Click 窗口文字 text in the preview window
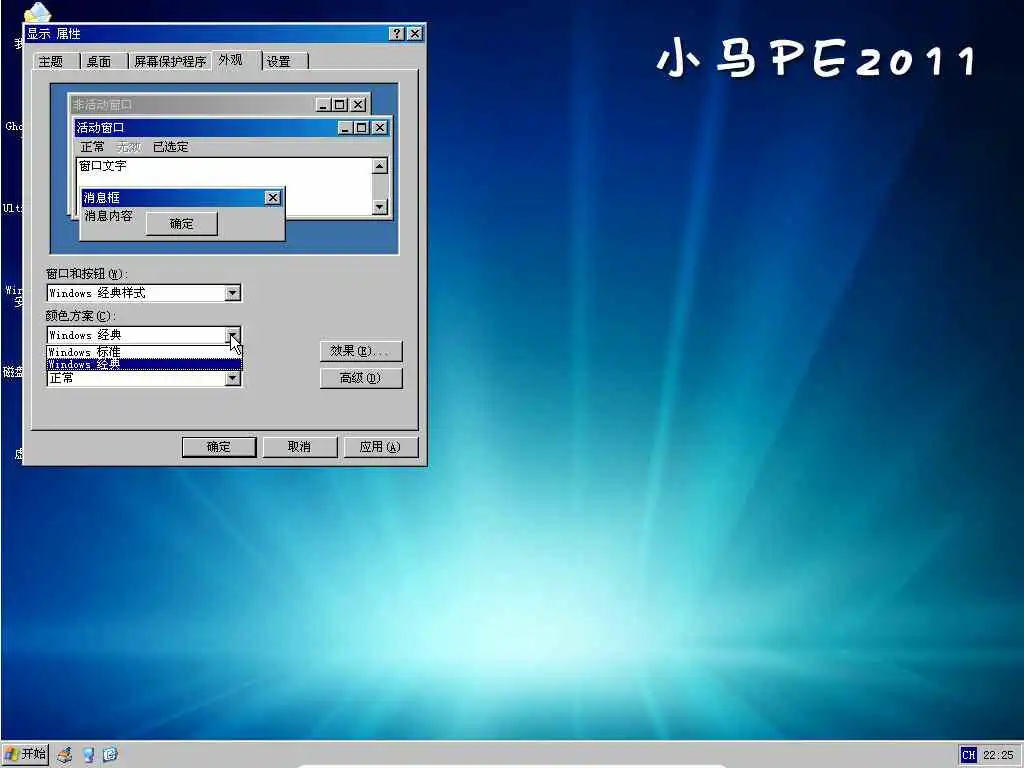Image resolution: width=1024 pixels, height=768 pixels. (x=103, y=166)
